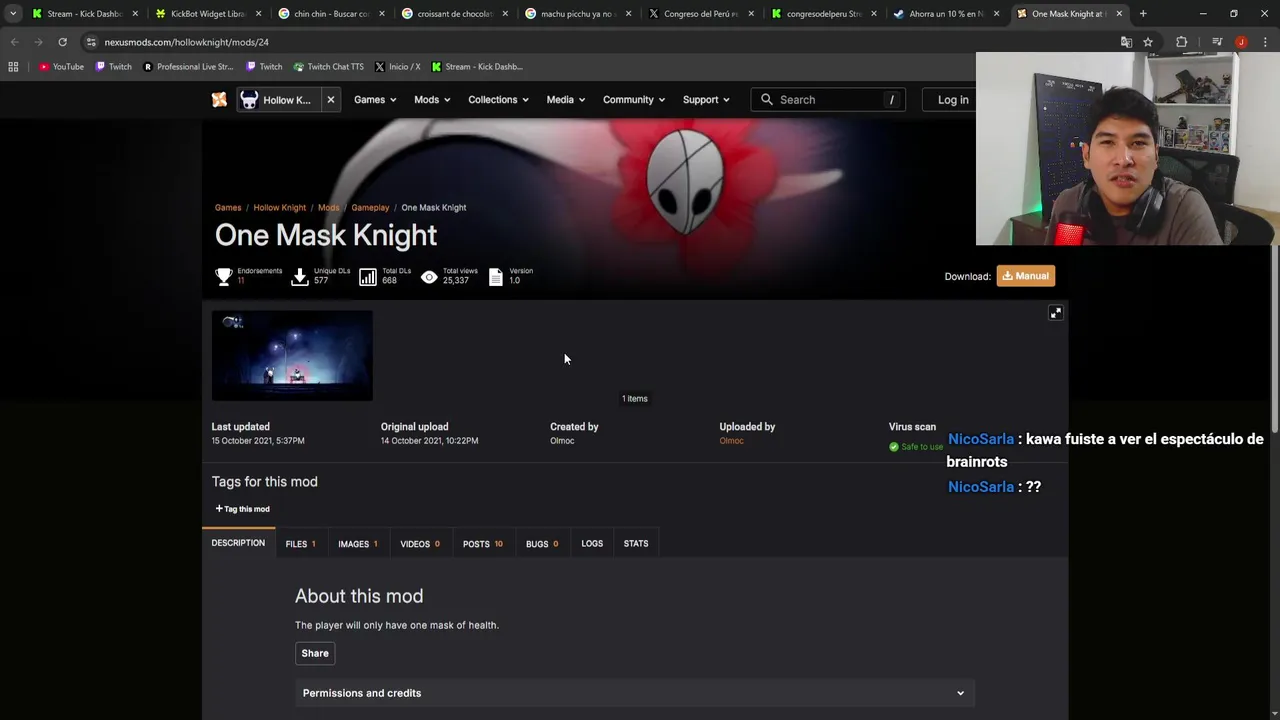This screenshot has width=1280, height=720.
Task: Open a new browser tab
Action: (x=1143, y=14)
